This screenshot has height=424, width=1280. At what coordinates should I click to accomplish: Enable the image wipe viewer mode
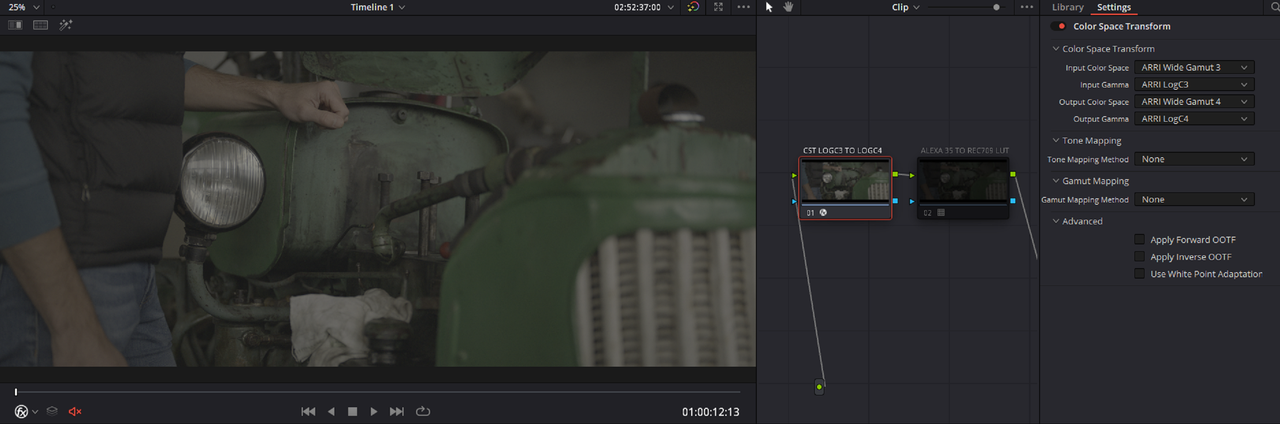[x=15, y=24]
